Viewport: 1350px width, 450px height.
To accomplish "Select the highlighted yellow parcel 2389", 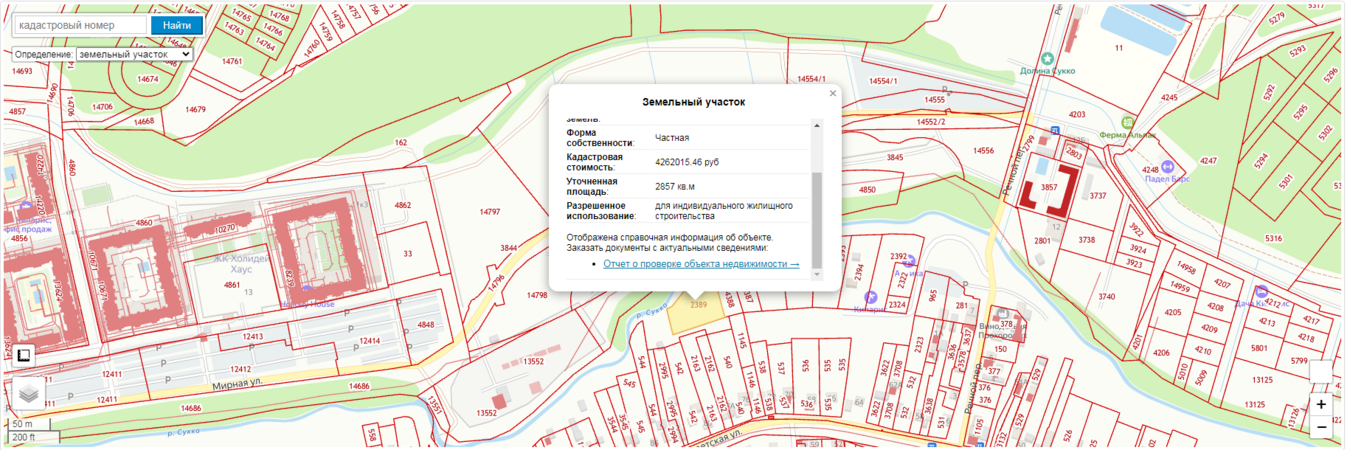I will [696, 313].
